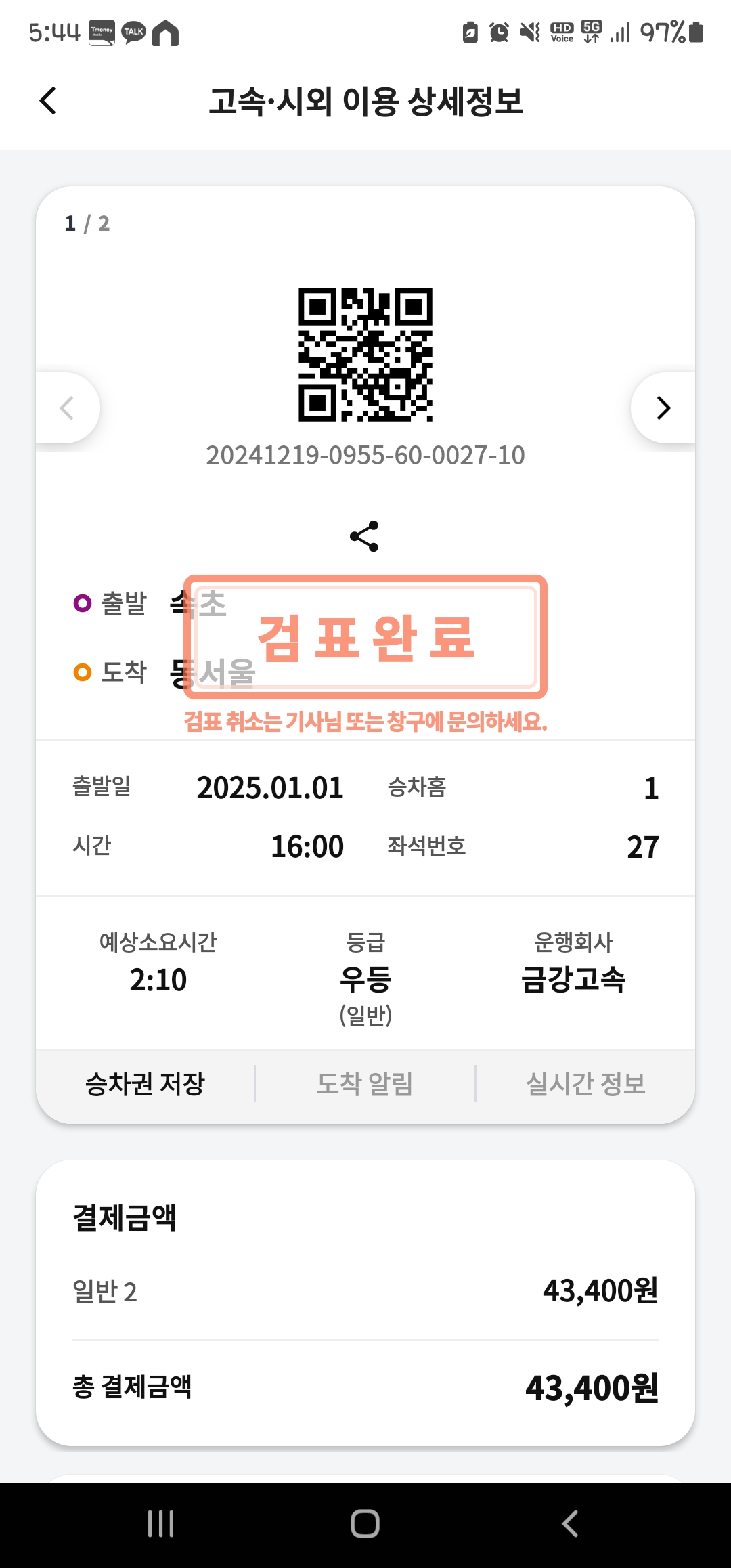Tap 승차권 저장 to save ticket

[x=145, y=1084]
